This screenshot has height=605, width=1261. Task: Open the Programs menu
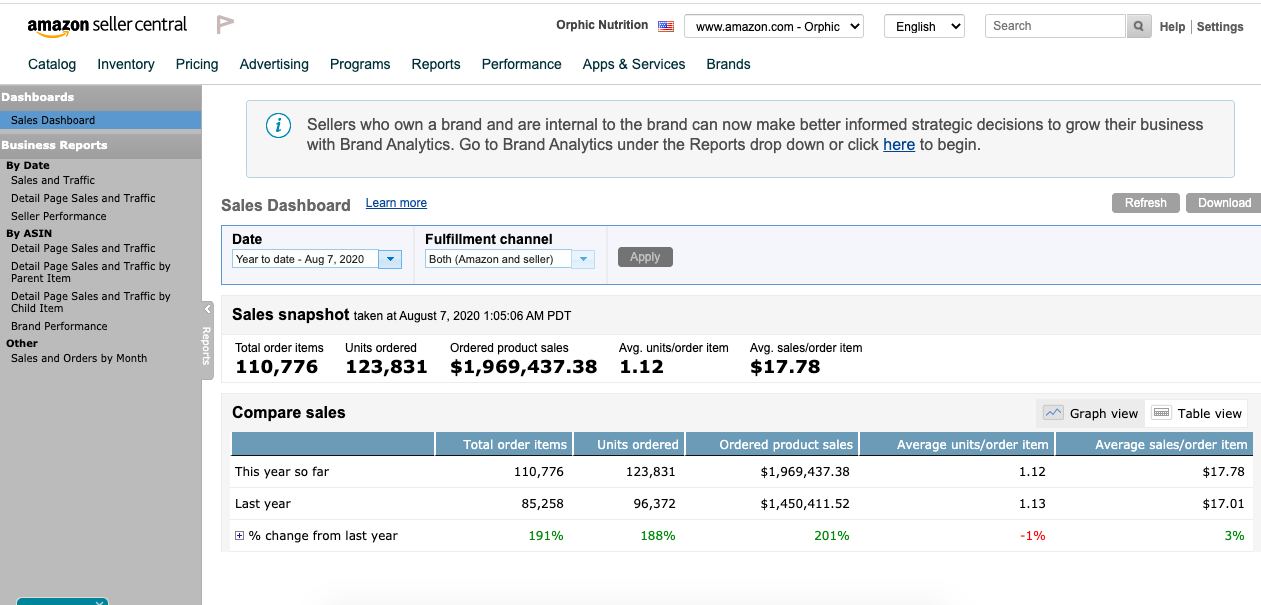click(360, 64)
